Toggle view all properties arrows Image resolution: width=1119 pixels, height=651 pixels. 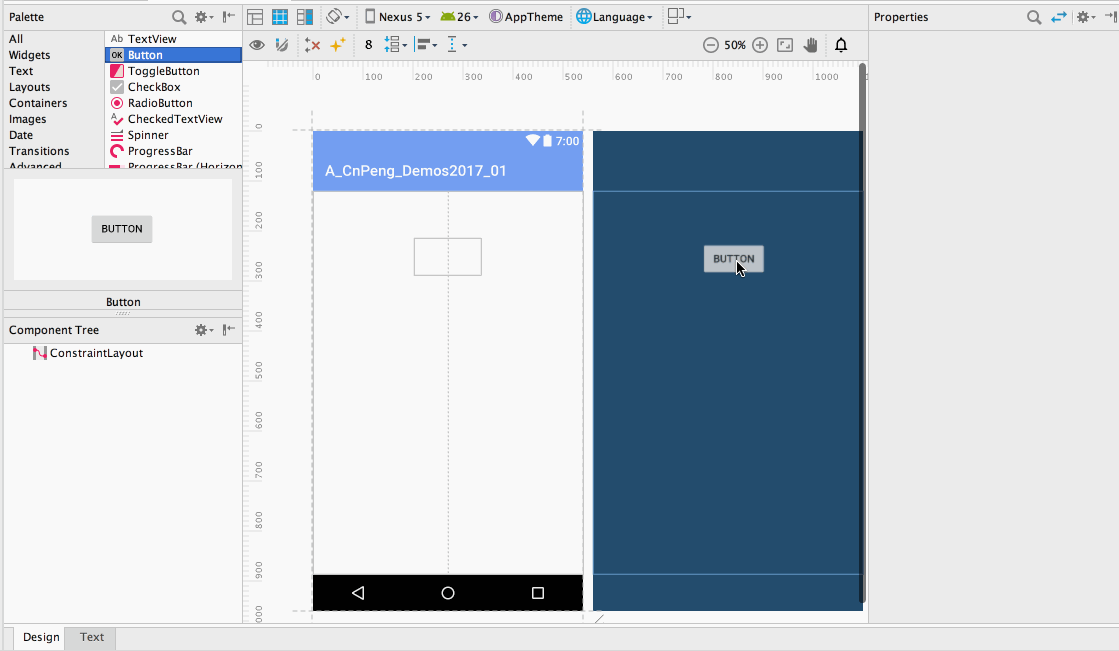pos(1059,17)
